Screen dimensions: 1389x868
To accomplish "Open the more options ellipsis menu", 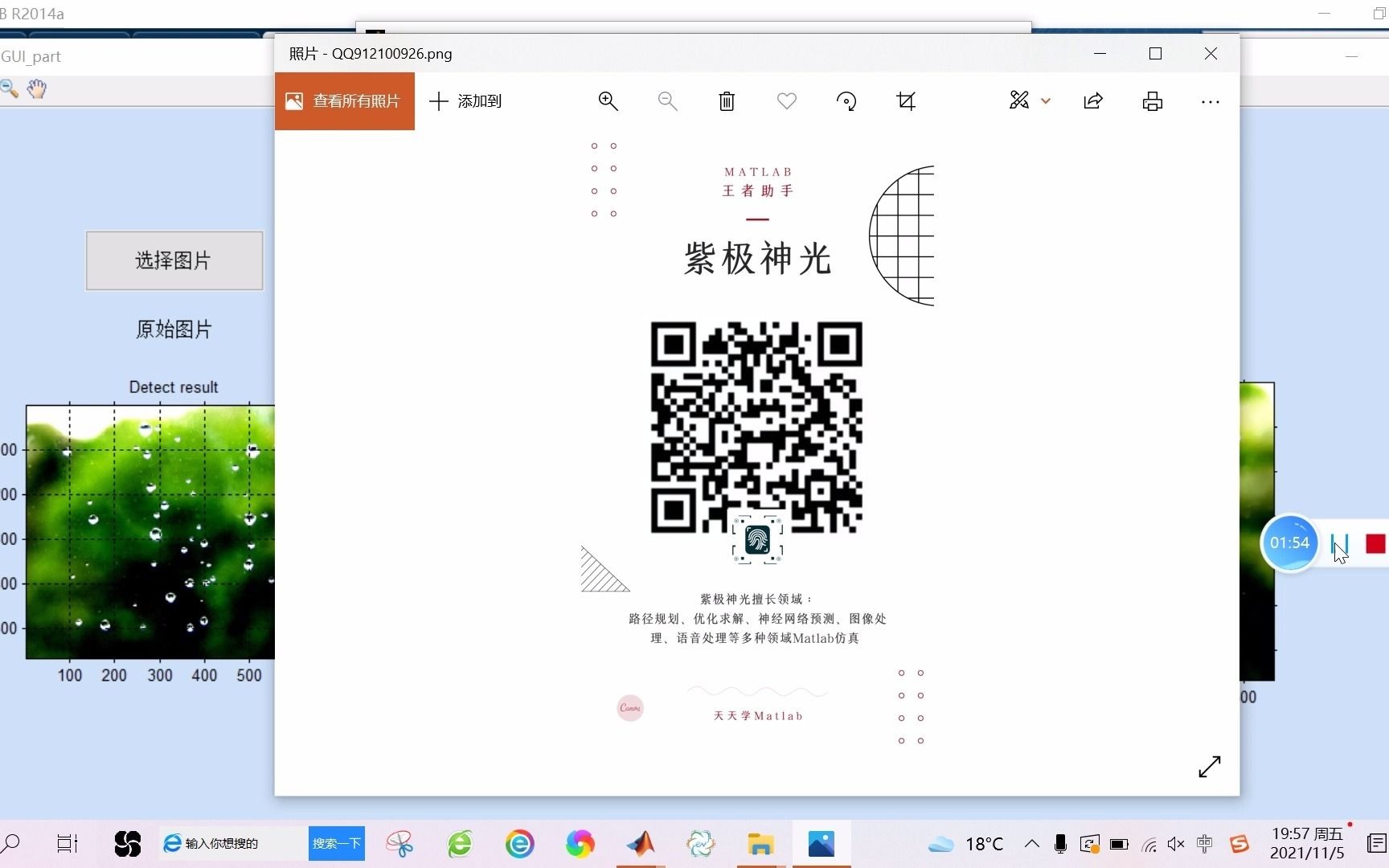I will (x=1211, y=102).
